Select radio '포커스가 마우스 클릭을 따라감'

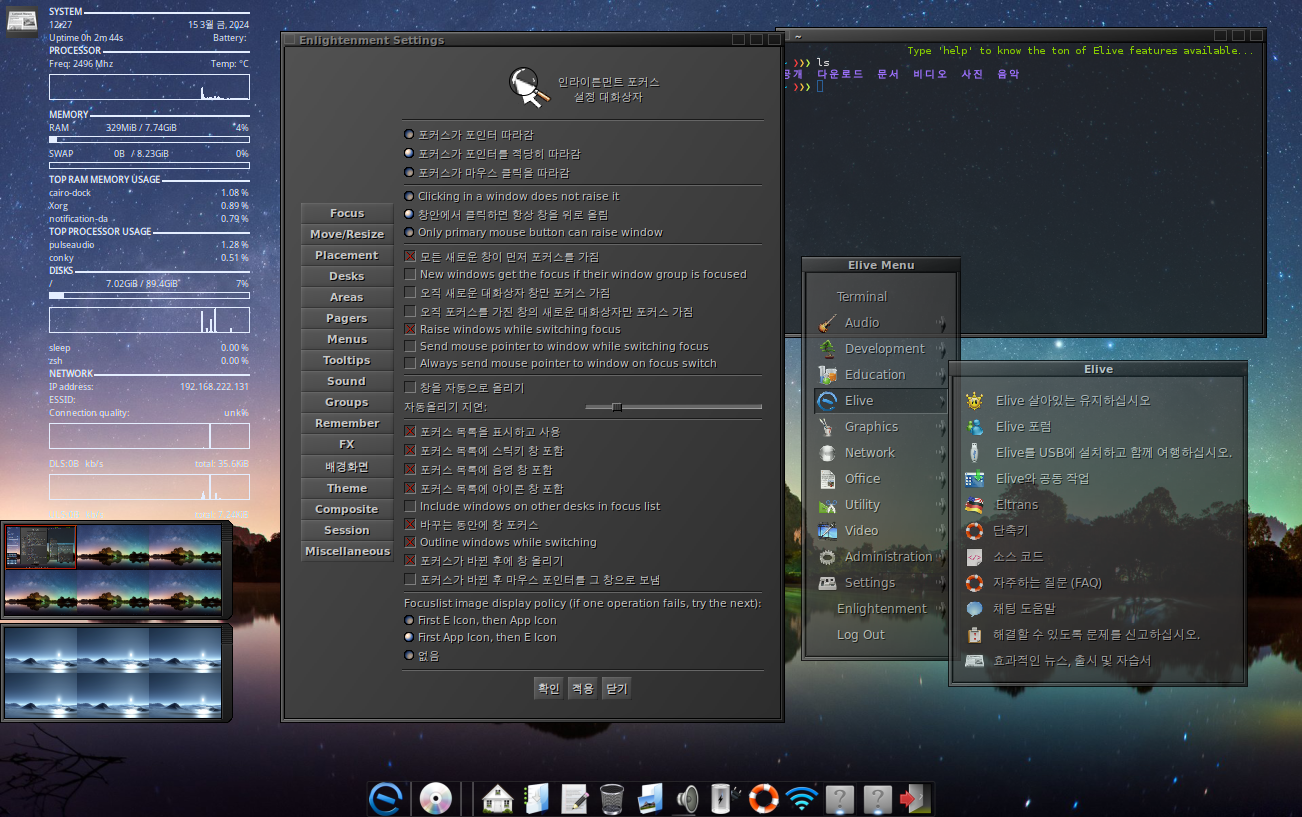(x=409, y=172)
